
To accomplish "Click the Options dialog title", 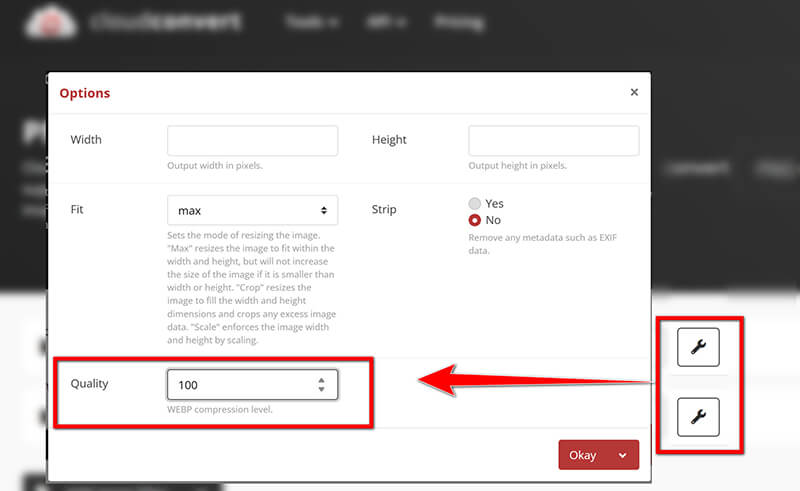I will 85,93.
